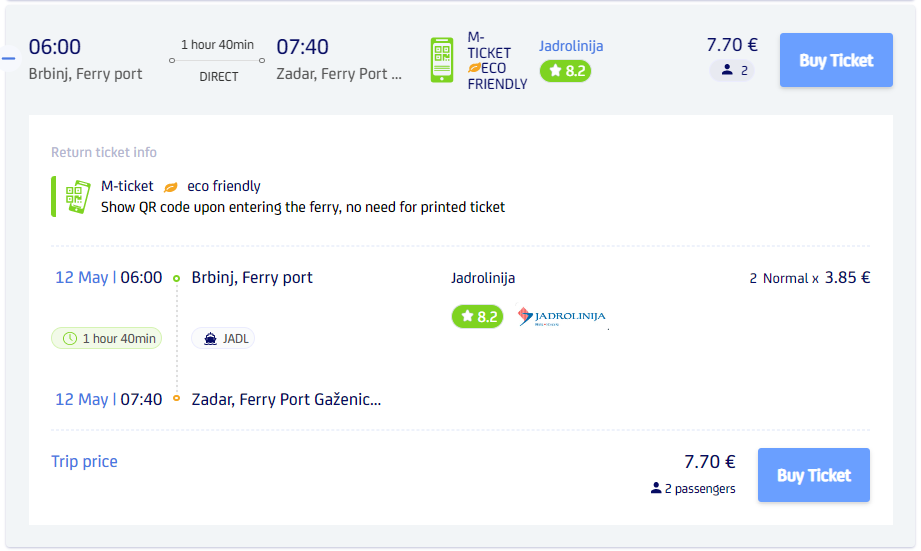
Task: Collapse the trip details with minus toggle
Action: 8,58
